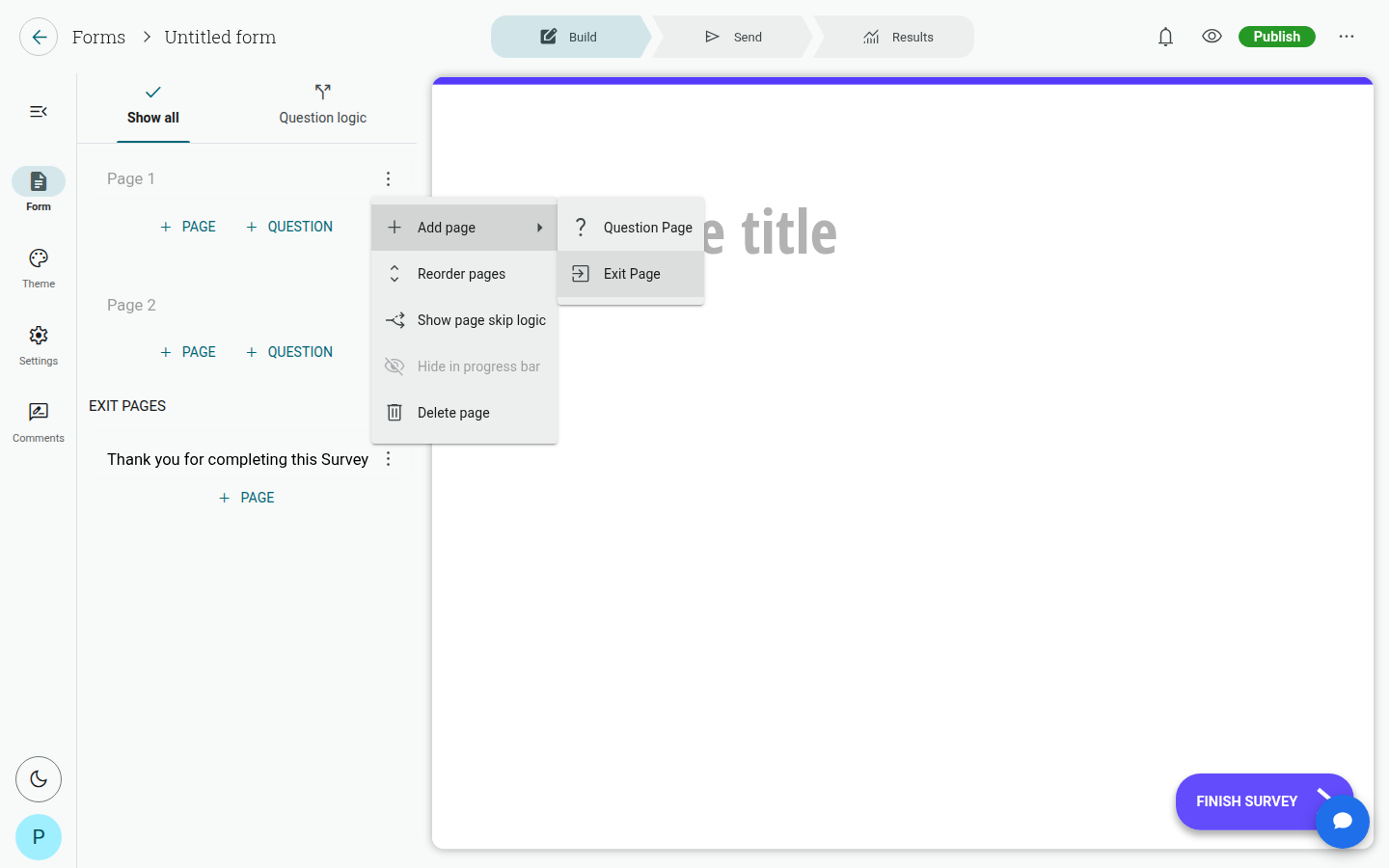Choose Delete page menu item
This screenshot has height=868, width=1389.
click(x=464, y=413)
